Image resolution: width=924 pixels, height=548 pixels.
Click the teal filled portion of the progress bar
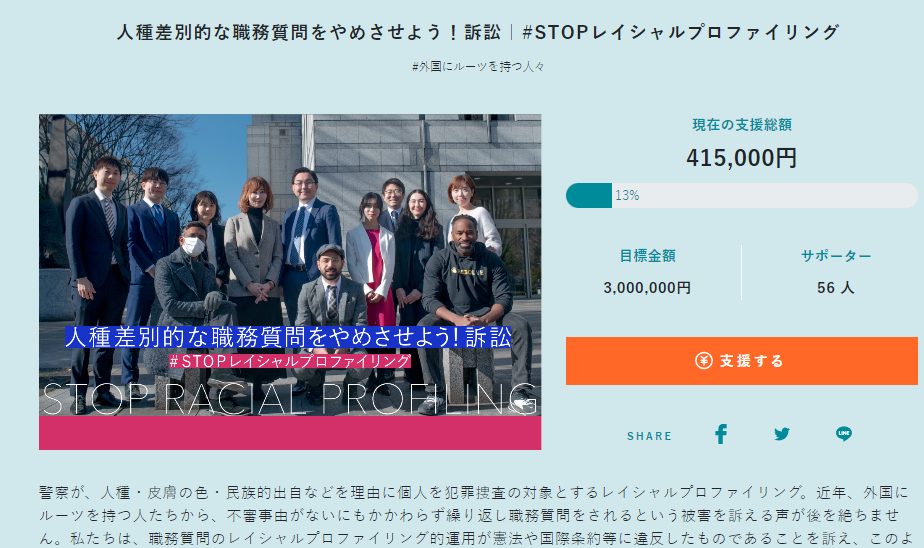click(x=589, y=196)
